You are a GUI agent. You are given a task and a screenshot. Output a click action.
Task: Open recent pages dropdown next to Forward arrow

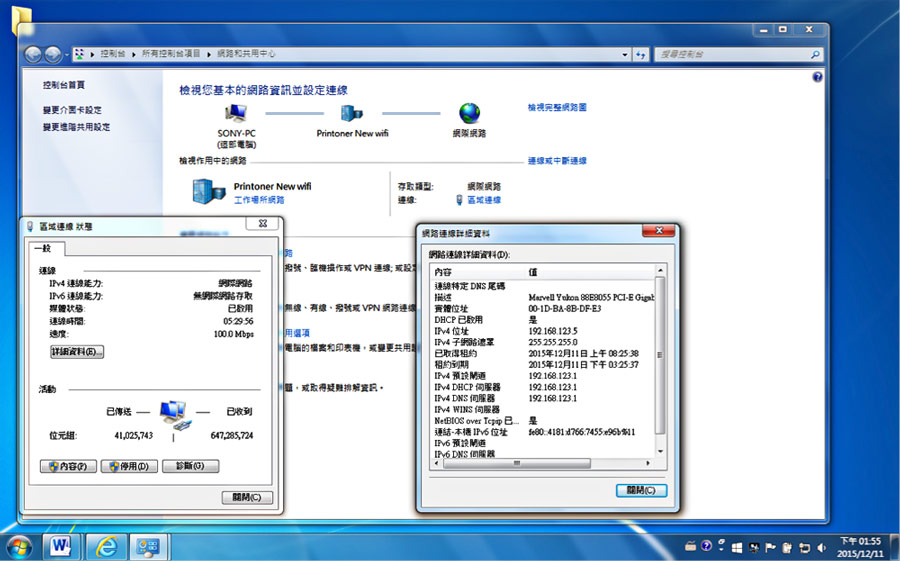(x=67, y=55)
